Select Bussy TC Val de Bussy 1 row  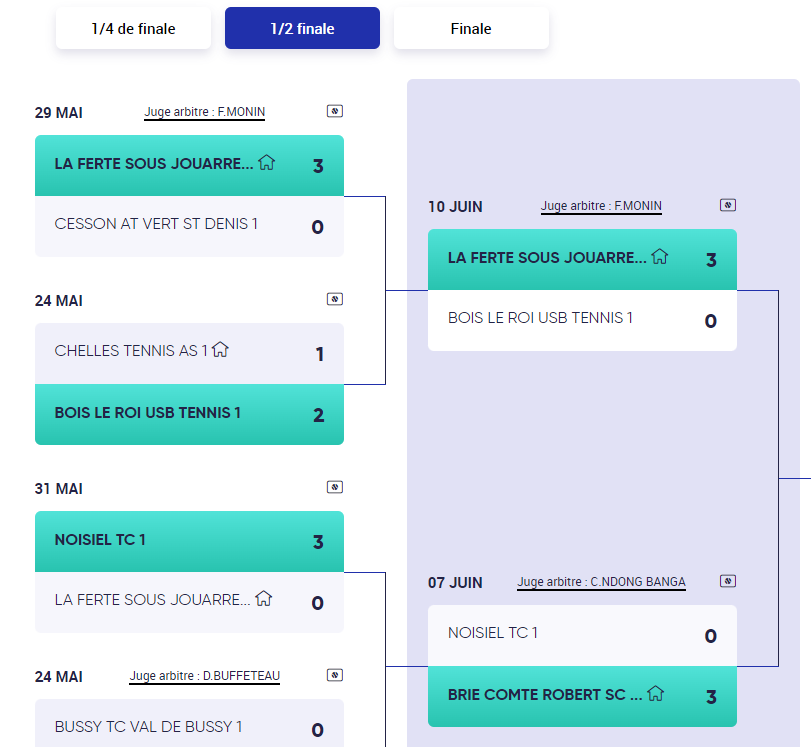point(189,723)
